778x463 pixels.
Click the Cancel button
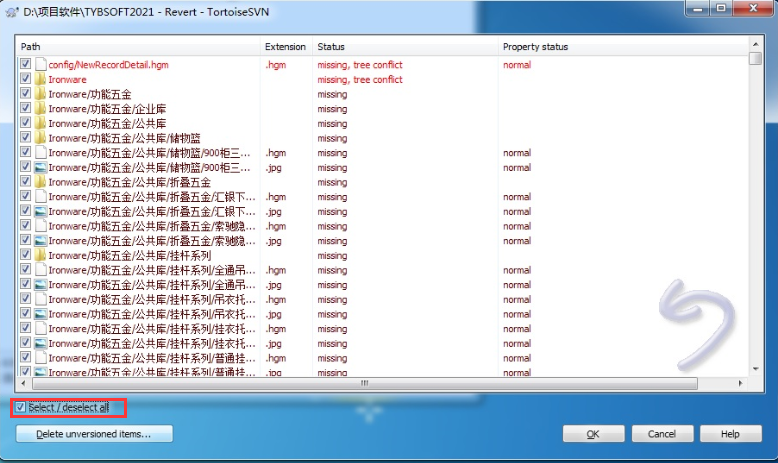(662, 434)
